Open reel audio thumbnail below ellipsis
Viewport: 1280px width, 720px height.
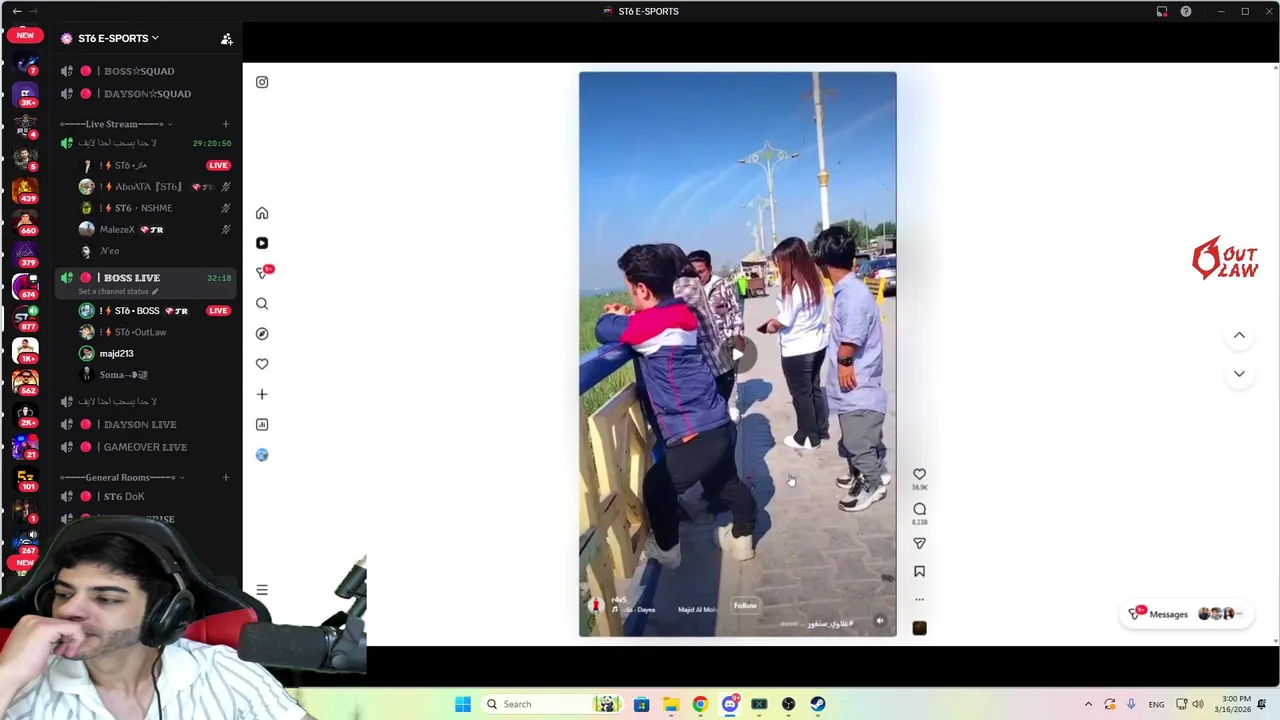[919, 628]
